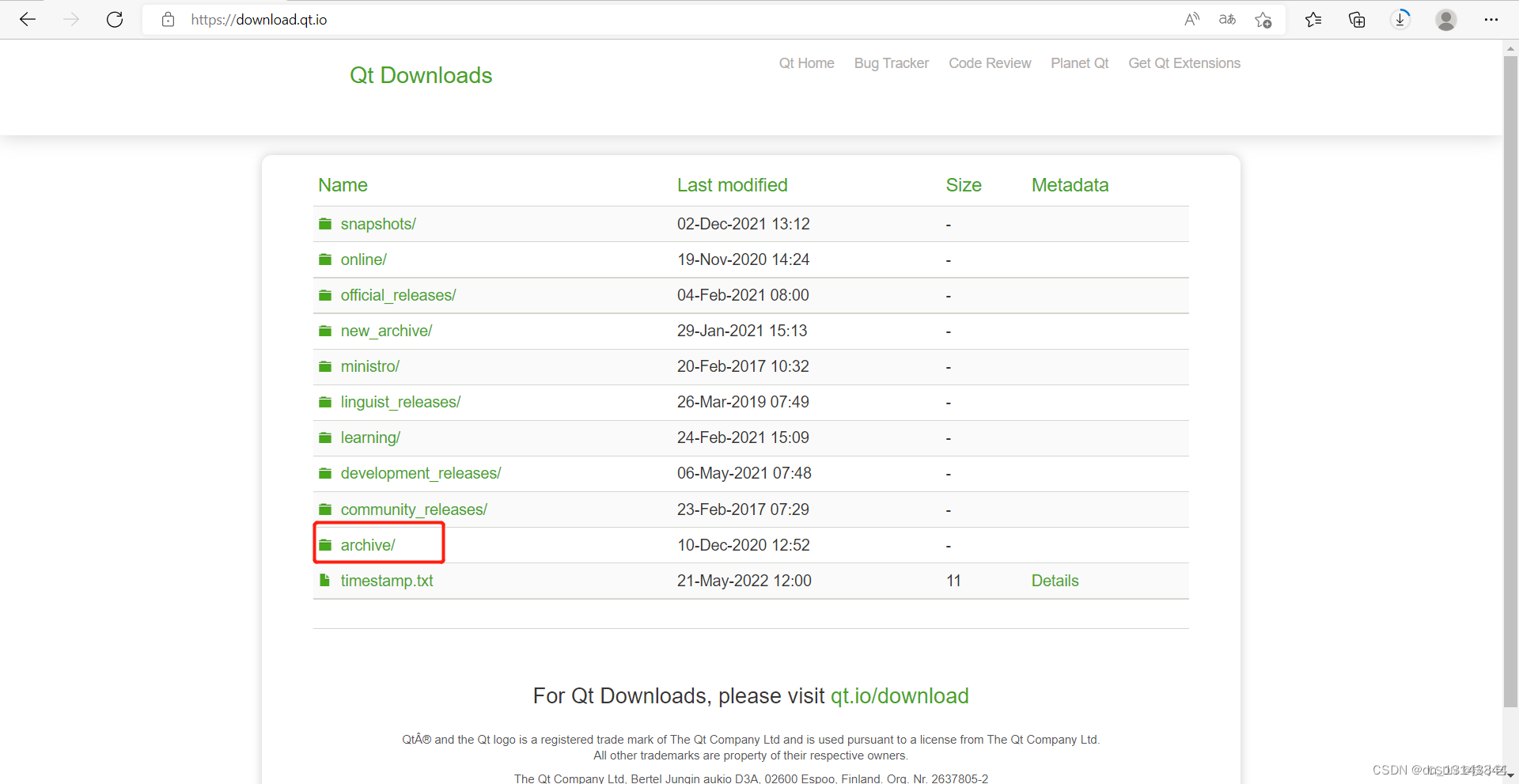The width and height of the screenshot is (1519, 784).
Task: View site security lock information
Action: pos(168,20)
